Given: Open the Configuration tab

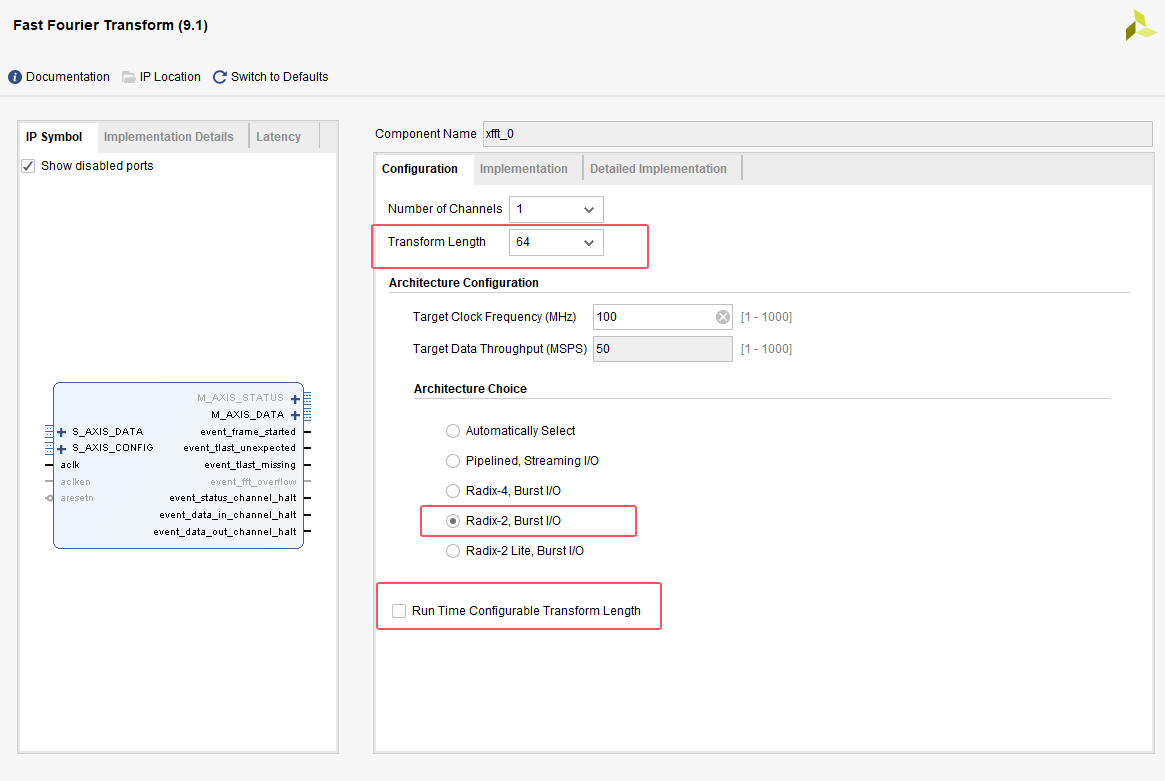Looking at the screenshot, I should (x=420, y=169).
